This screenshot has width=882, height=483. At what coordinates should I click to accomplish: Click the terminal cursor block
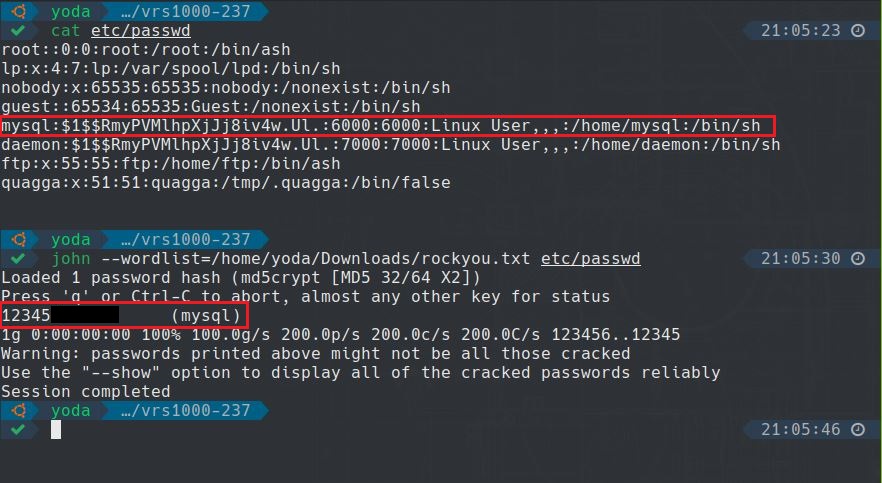click(56, 429)
